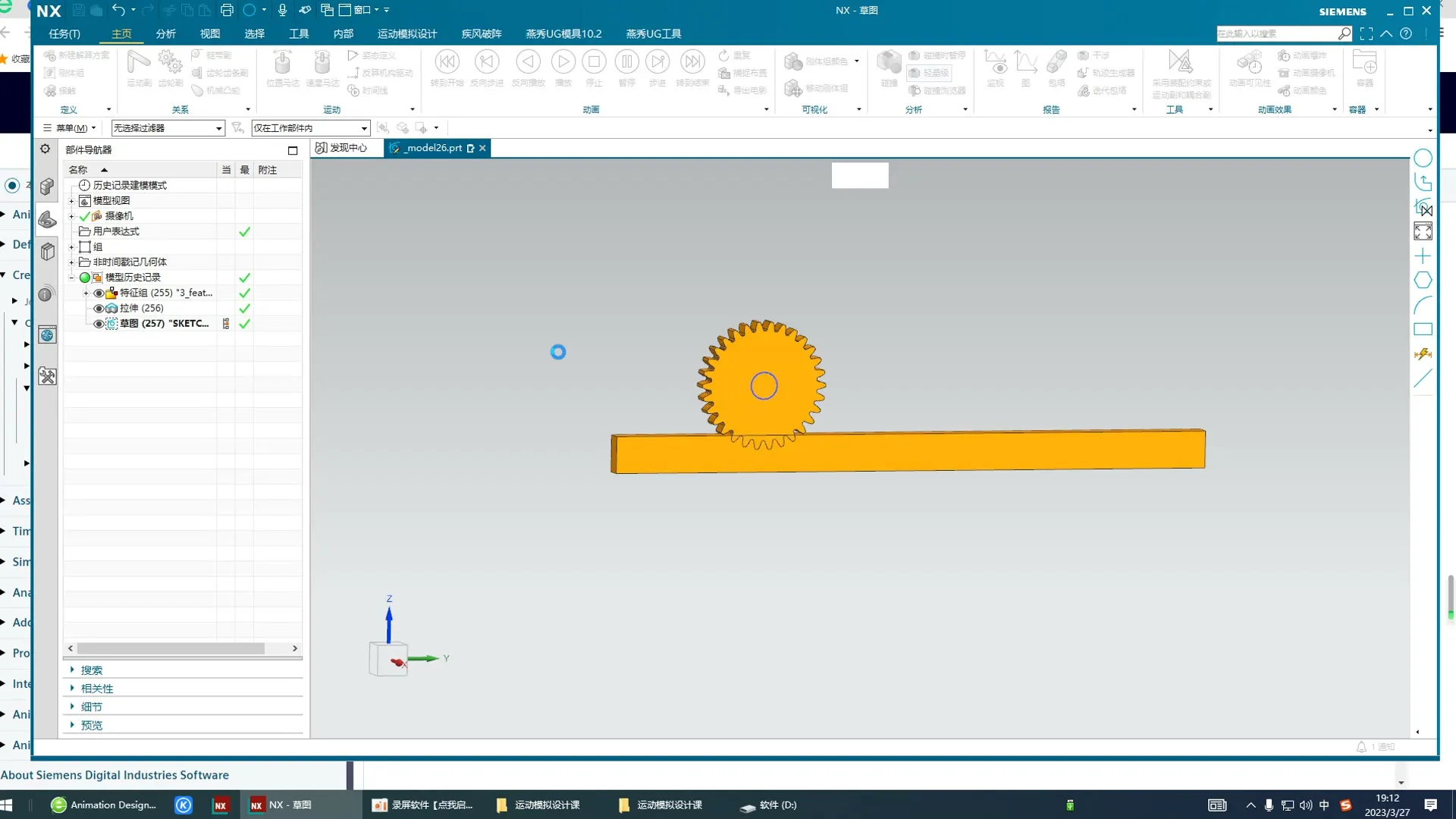Image resolution: width=1456 pixels, height=819 pixels.
Task: Toggle visibility of 特征组 (255) feature group
Action: 99,293
